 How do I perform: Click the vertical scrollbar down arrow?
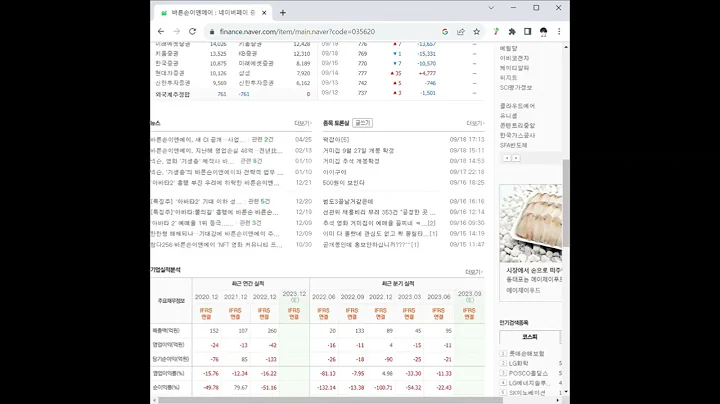tap(566, 392)
